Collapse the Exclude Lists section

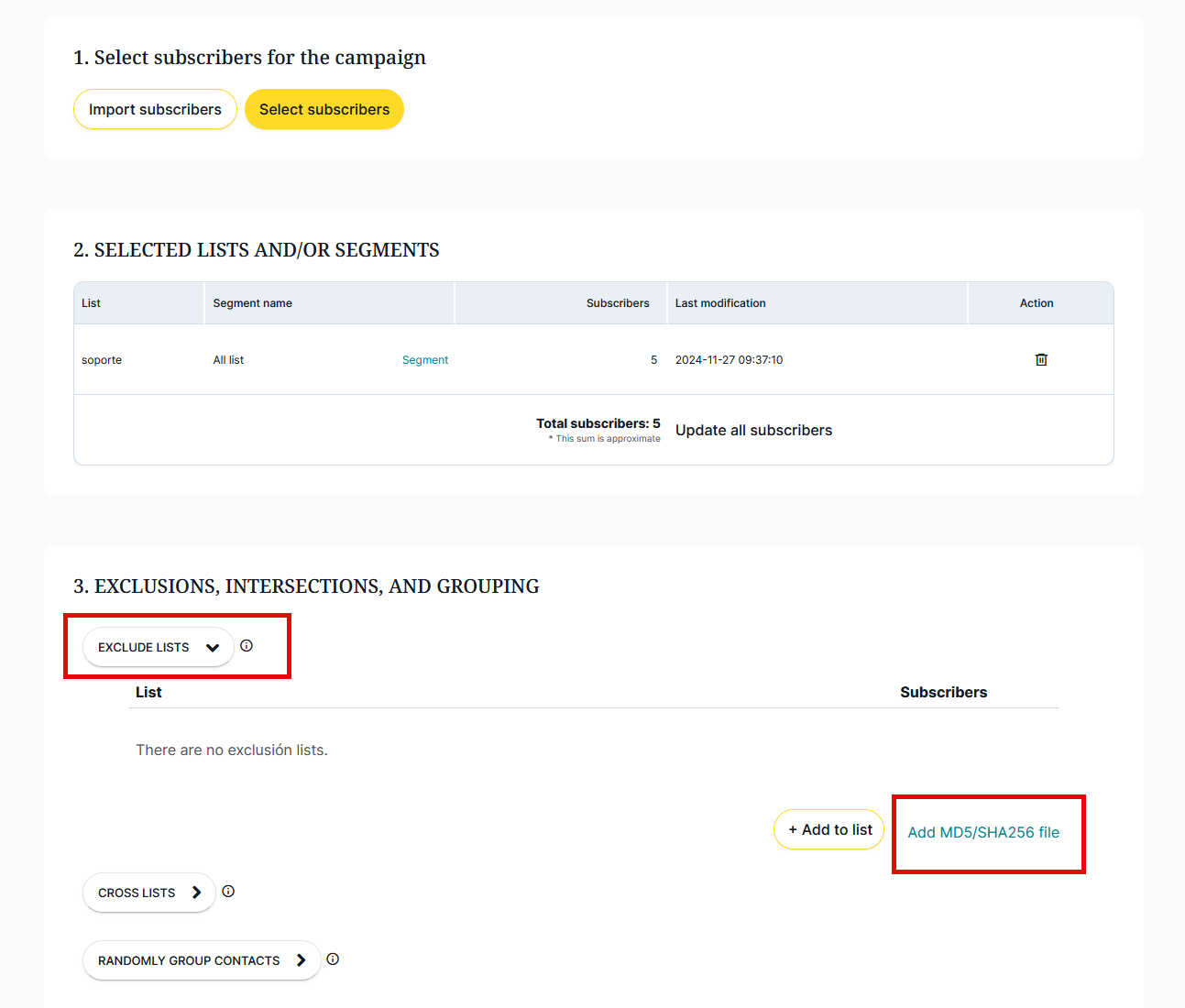coord(158,648)
